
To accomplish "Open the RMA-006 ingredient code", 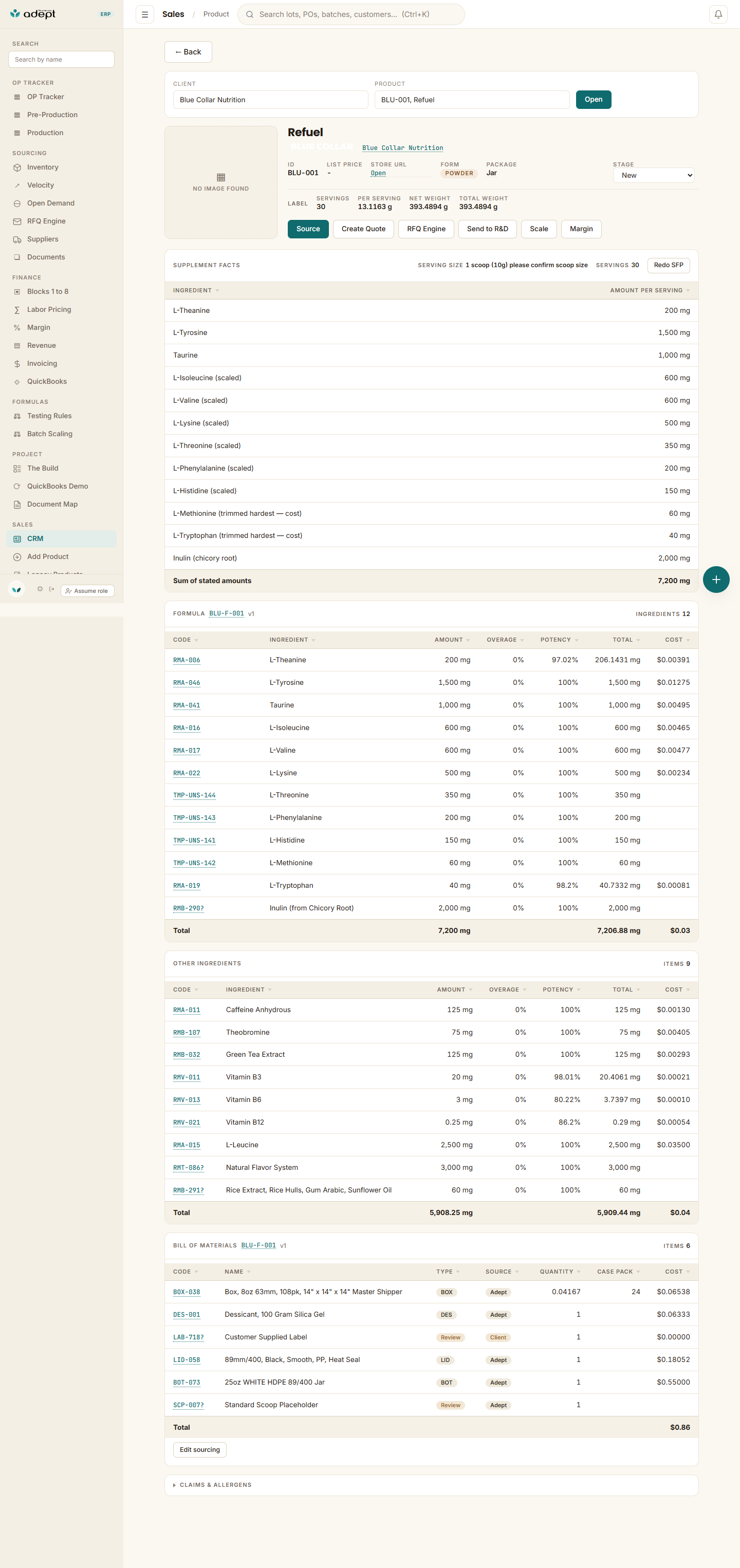I will tap(187, 660).
